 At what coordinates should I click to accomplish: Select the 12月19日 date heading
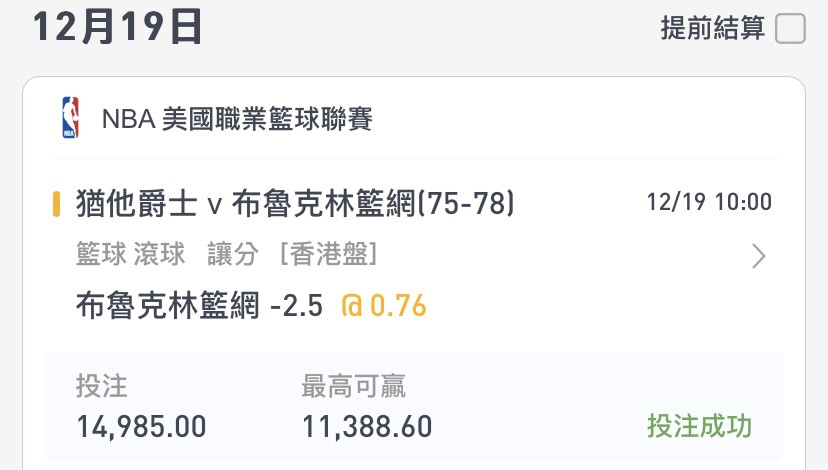tap(117, 26)
